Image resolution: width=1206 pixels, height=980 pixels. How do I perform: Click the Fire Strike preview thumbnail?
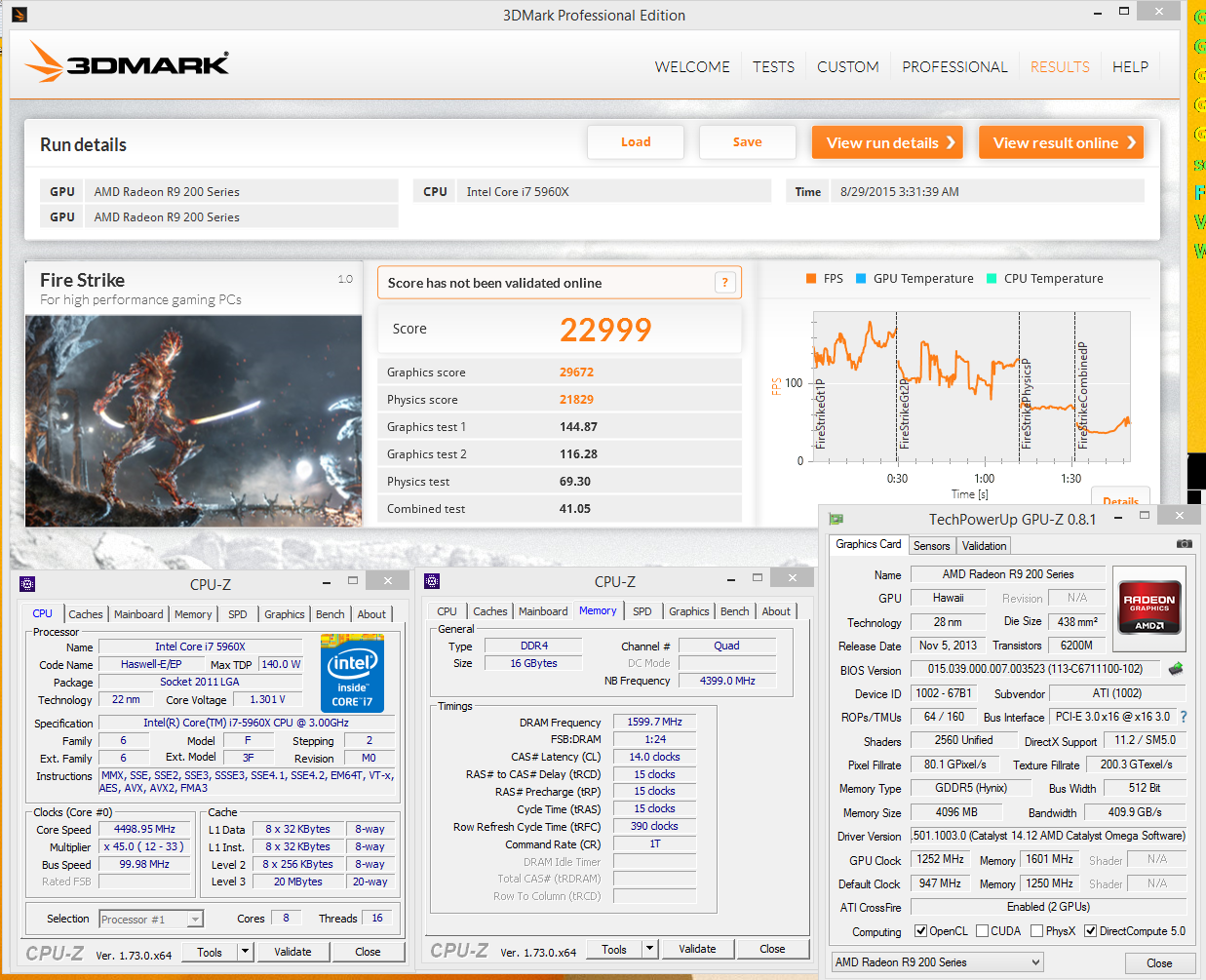(x=193, y=421)
